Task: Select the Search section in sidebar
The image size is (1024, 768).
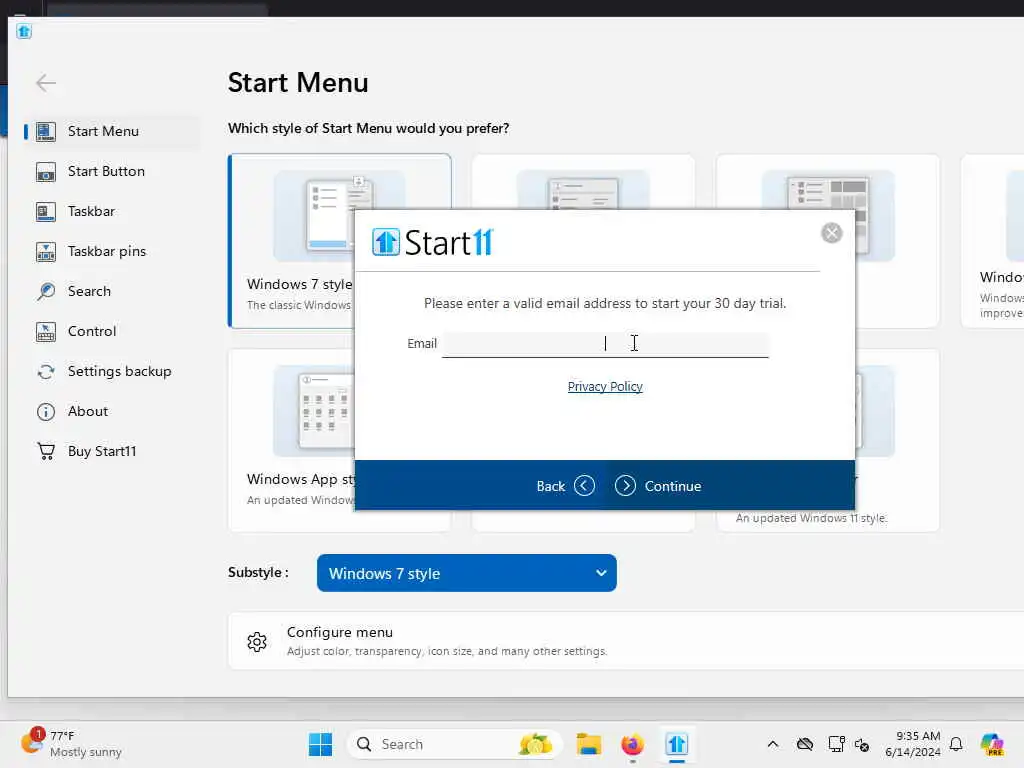Action: coord(111,291)
